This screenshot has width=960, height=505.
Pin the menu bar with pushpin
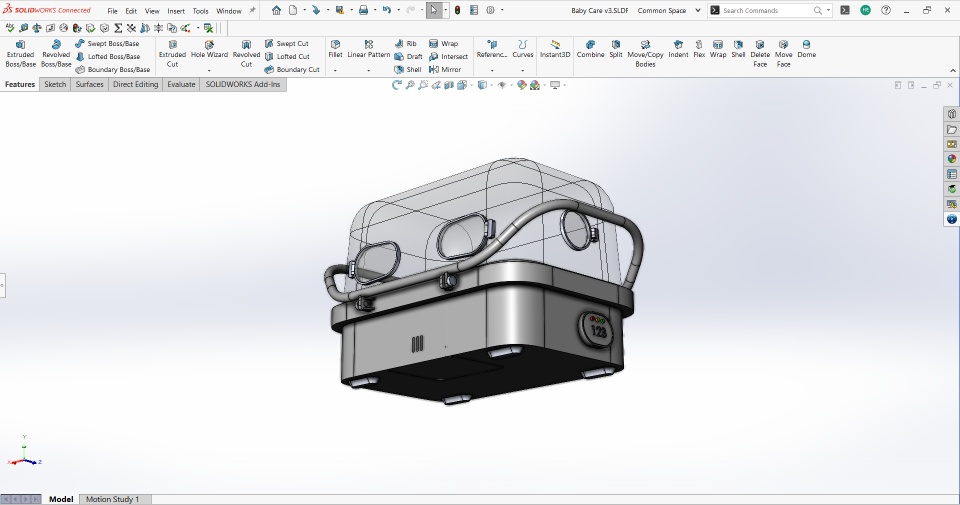(x=252, y=11)
